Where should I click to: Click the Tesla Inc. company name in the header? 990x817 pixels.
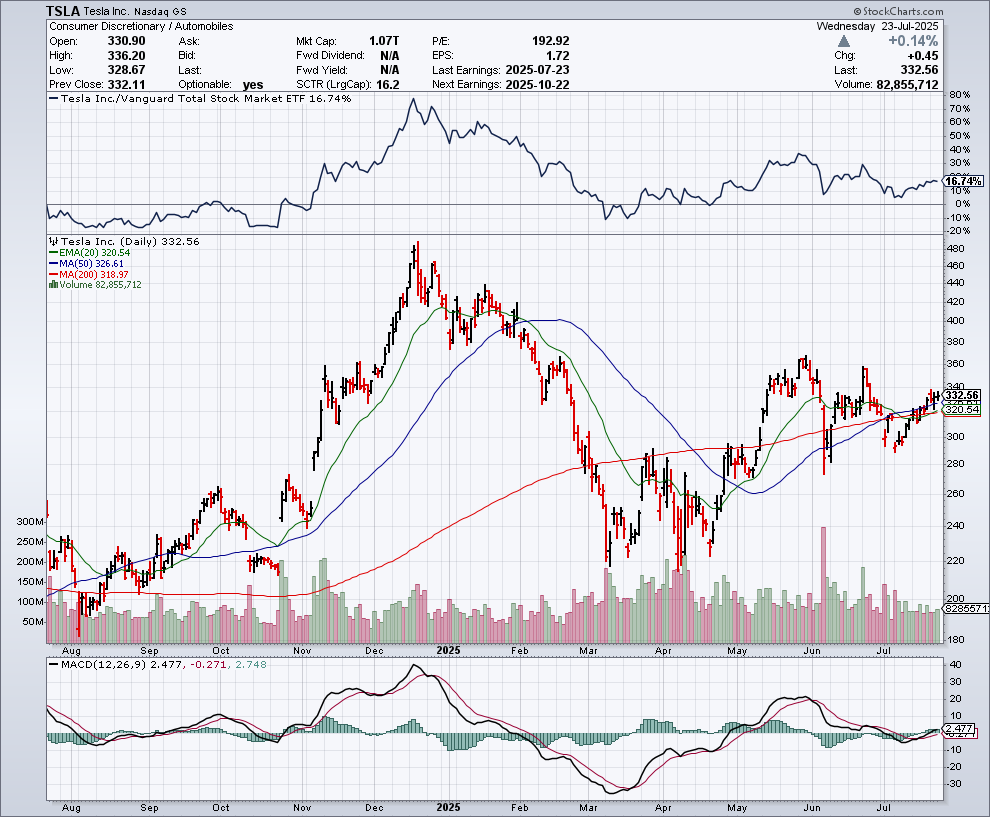click(105, 11)
